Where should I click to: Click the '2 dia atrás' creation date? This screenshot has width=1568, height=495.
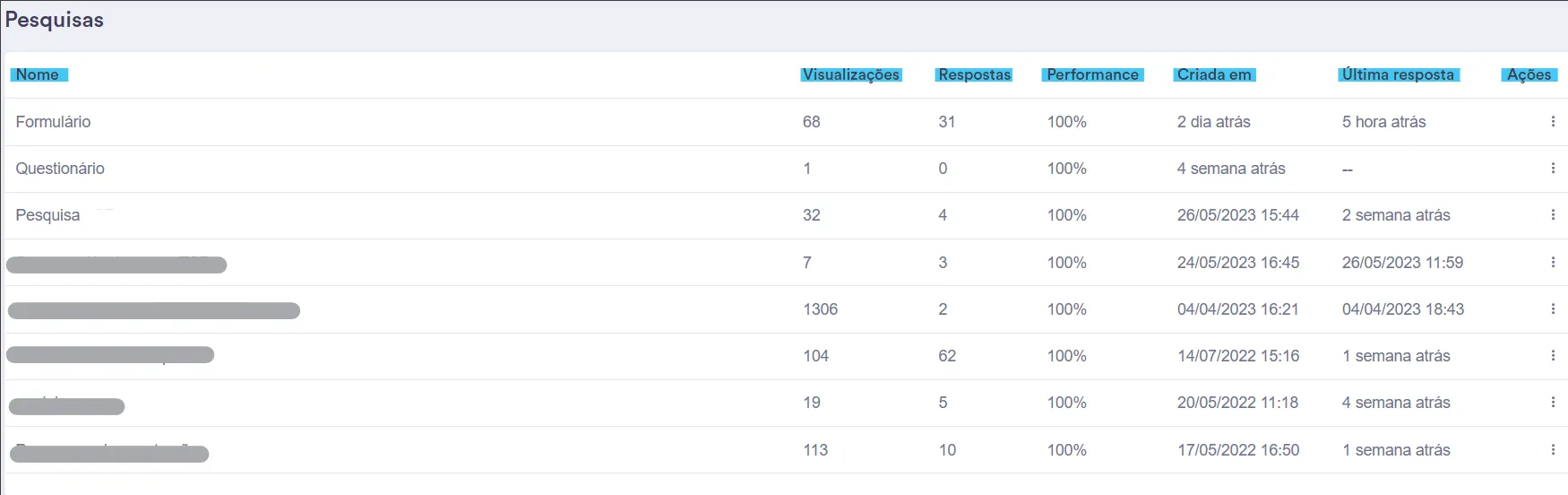tap(1214, 122)
